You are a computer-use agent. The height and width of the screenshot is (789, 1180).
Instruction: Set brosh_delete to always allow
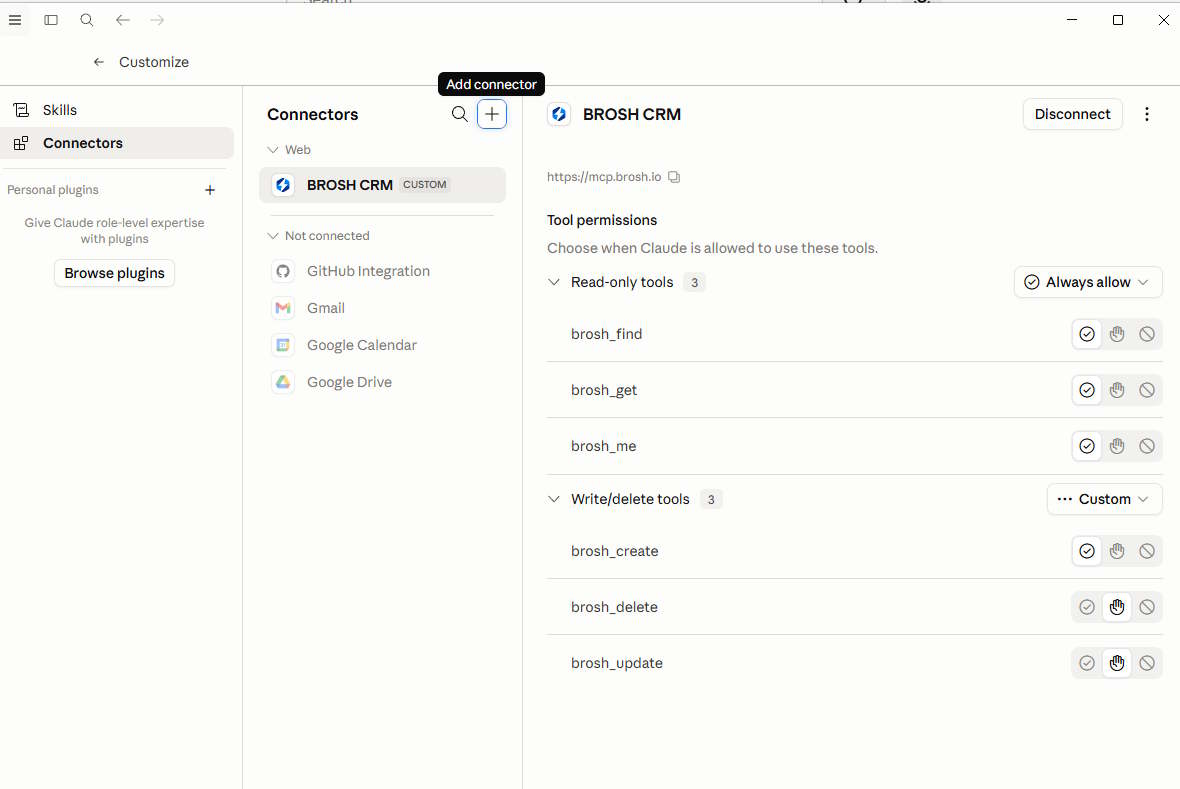click(x=1087, y=607)
